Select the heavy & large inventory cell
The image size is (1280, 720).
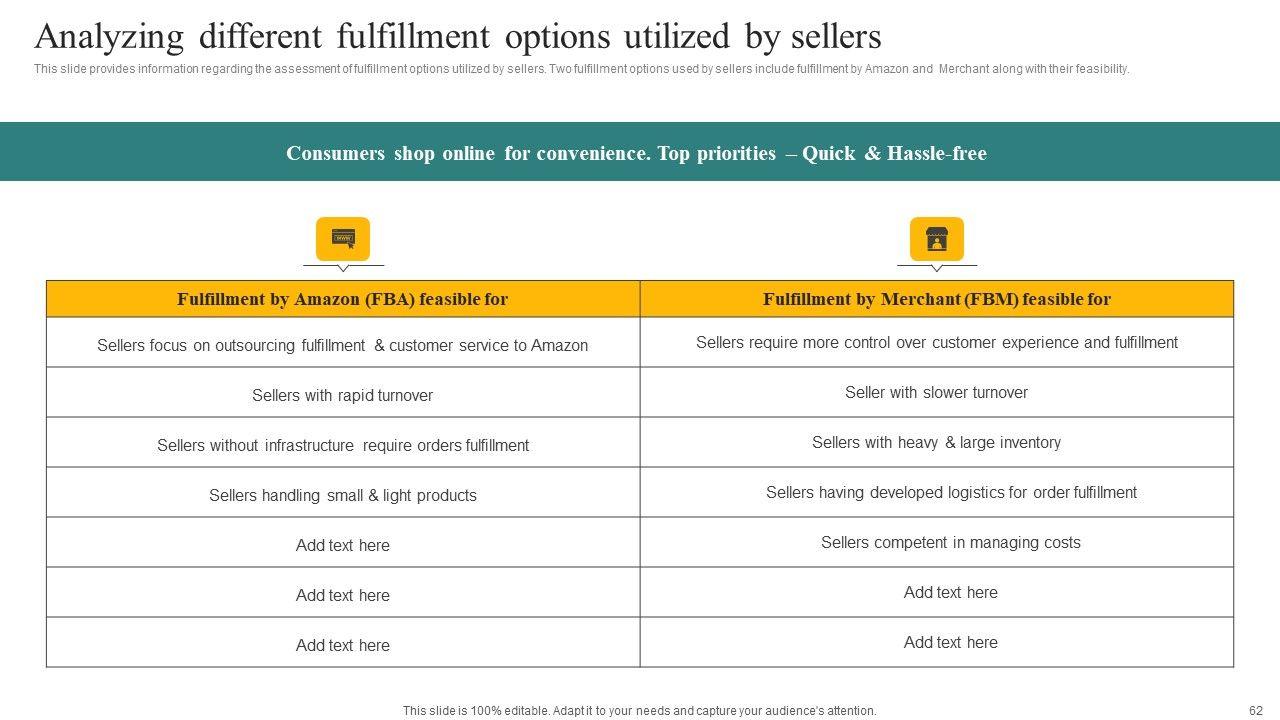point(936,442)
